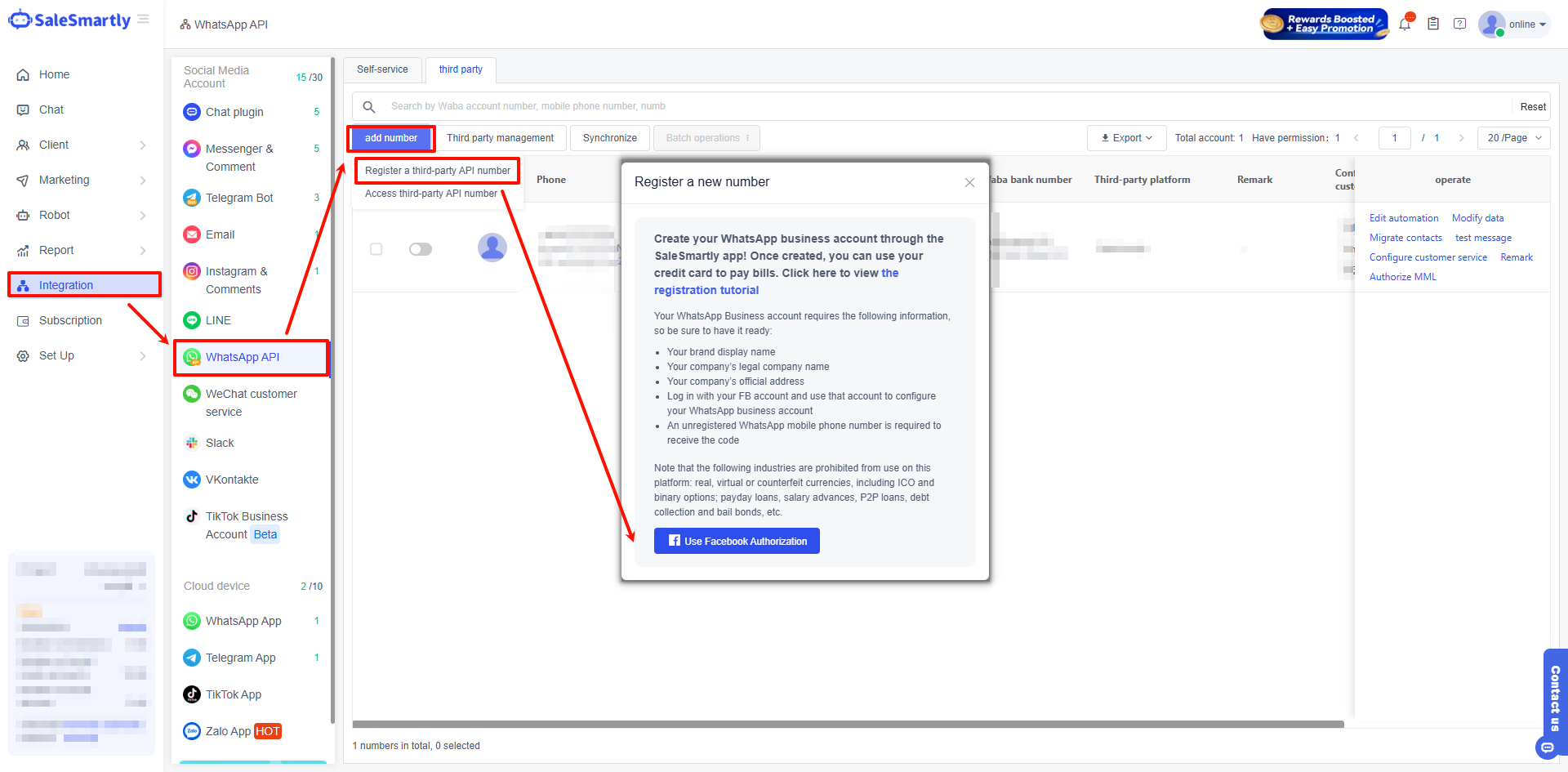Open the Slack integration
This screenshot has height=772, width=1568.
(x=220, y=443)
